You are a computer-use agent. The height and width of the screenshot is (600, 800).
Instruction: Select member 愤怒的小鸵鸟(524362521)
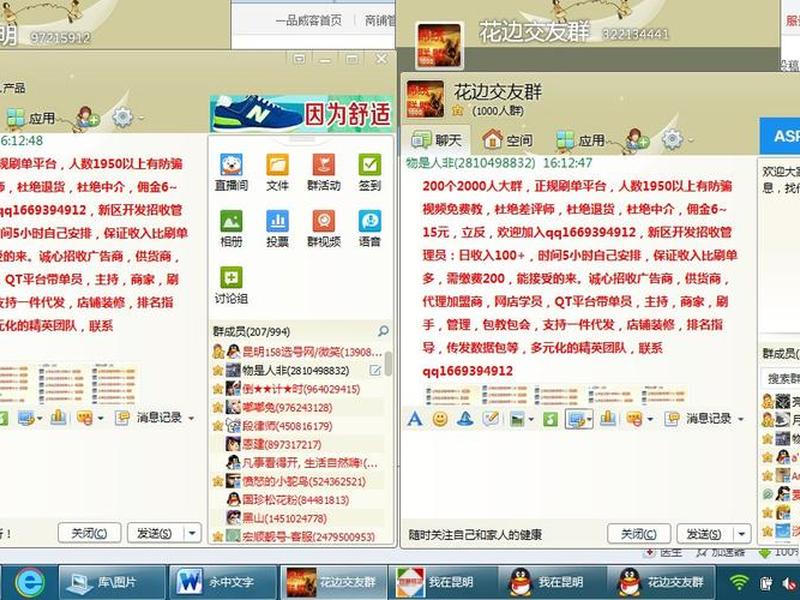(296, 481)
